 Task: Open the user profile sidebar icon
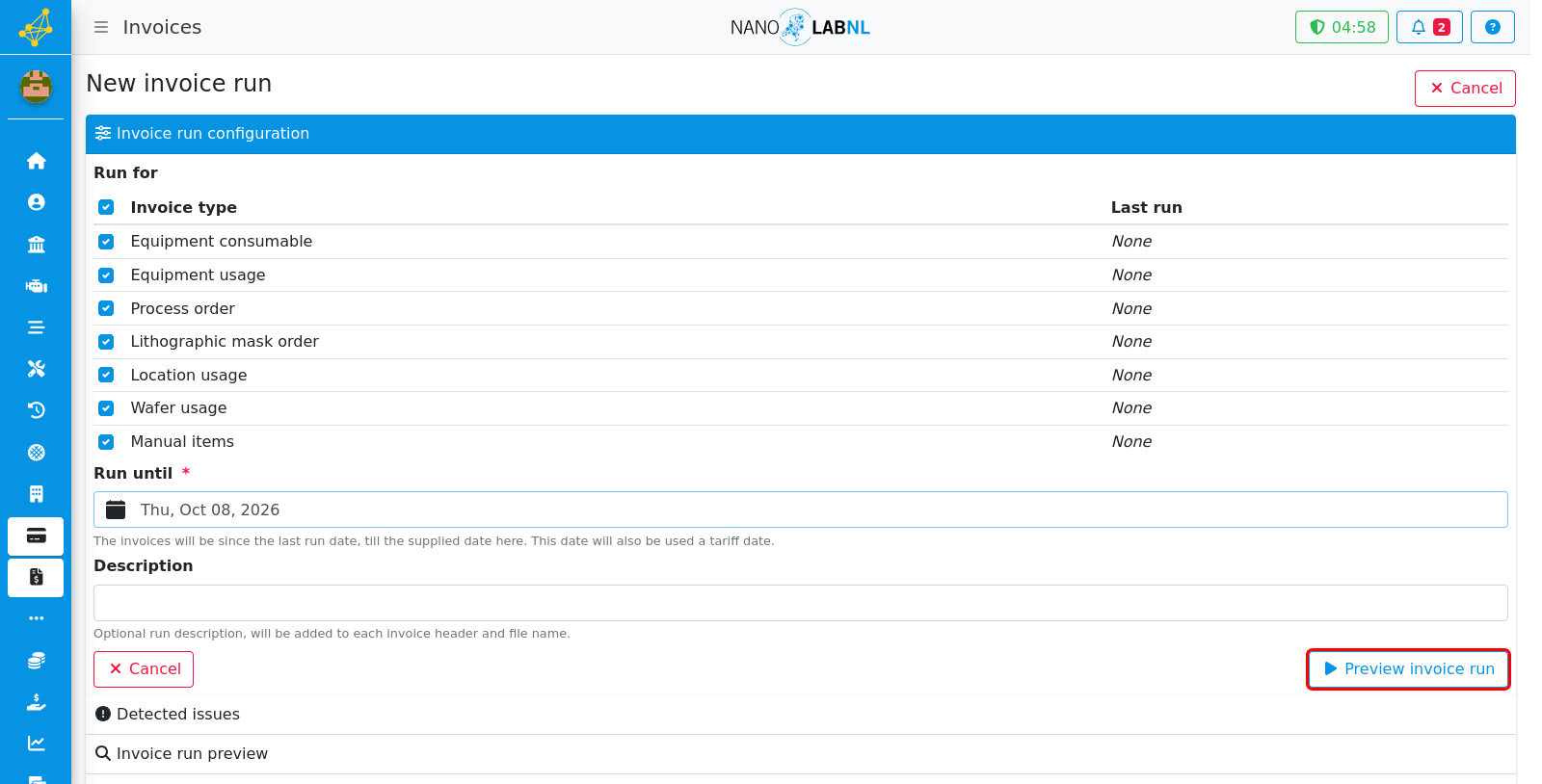pyautogui.click(x=36, y=202)
